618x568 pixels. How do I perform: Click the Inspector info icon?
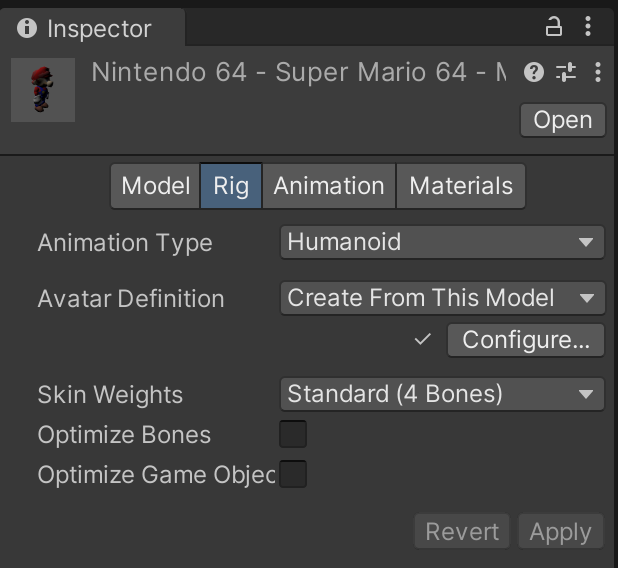pyautogui.click(x=27, y=28)
